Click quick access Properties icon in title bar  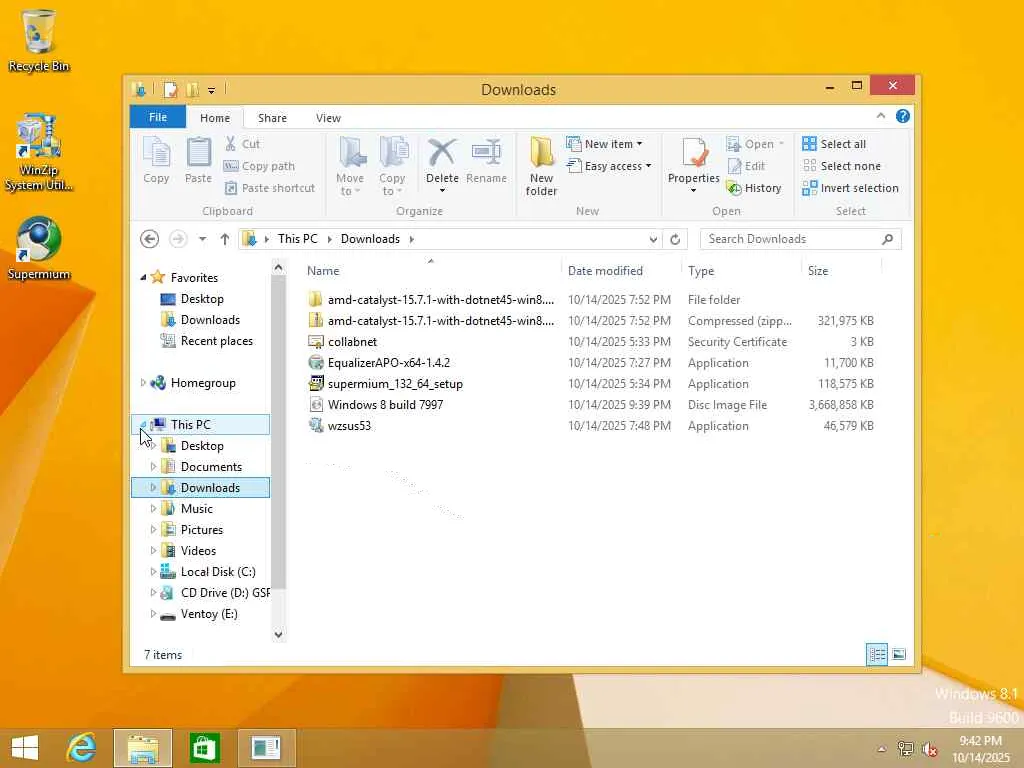[x=170, y=89]
